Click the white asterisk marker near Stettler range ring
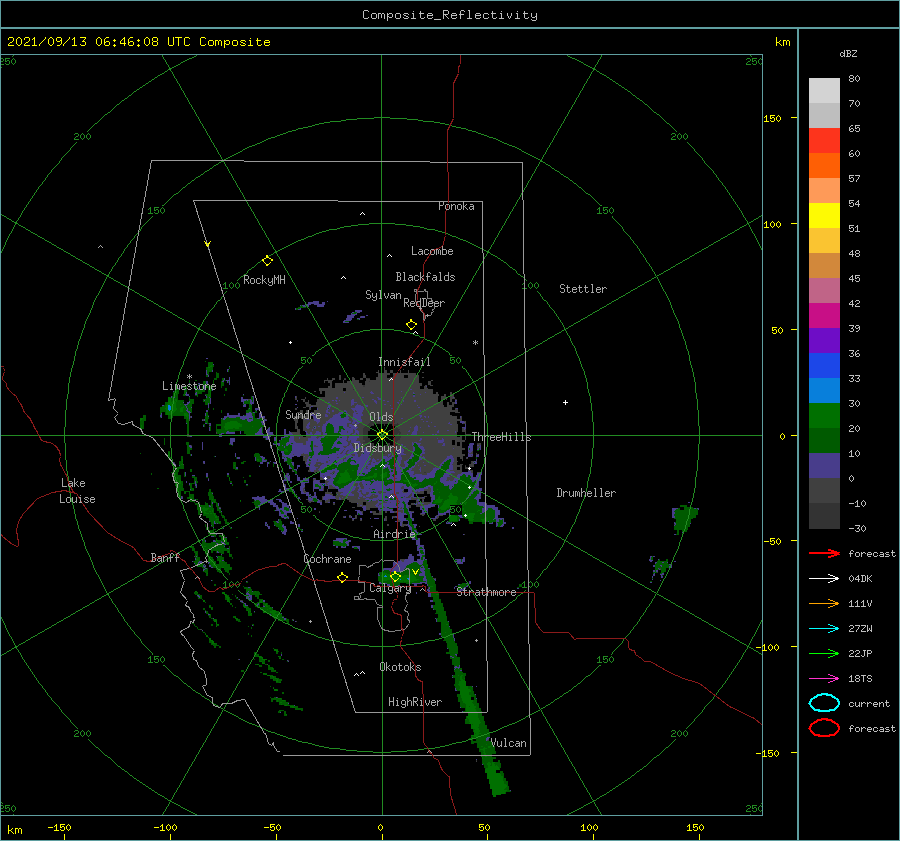Screen dimensions: 900x841 [x=475, y=343]
